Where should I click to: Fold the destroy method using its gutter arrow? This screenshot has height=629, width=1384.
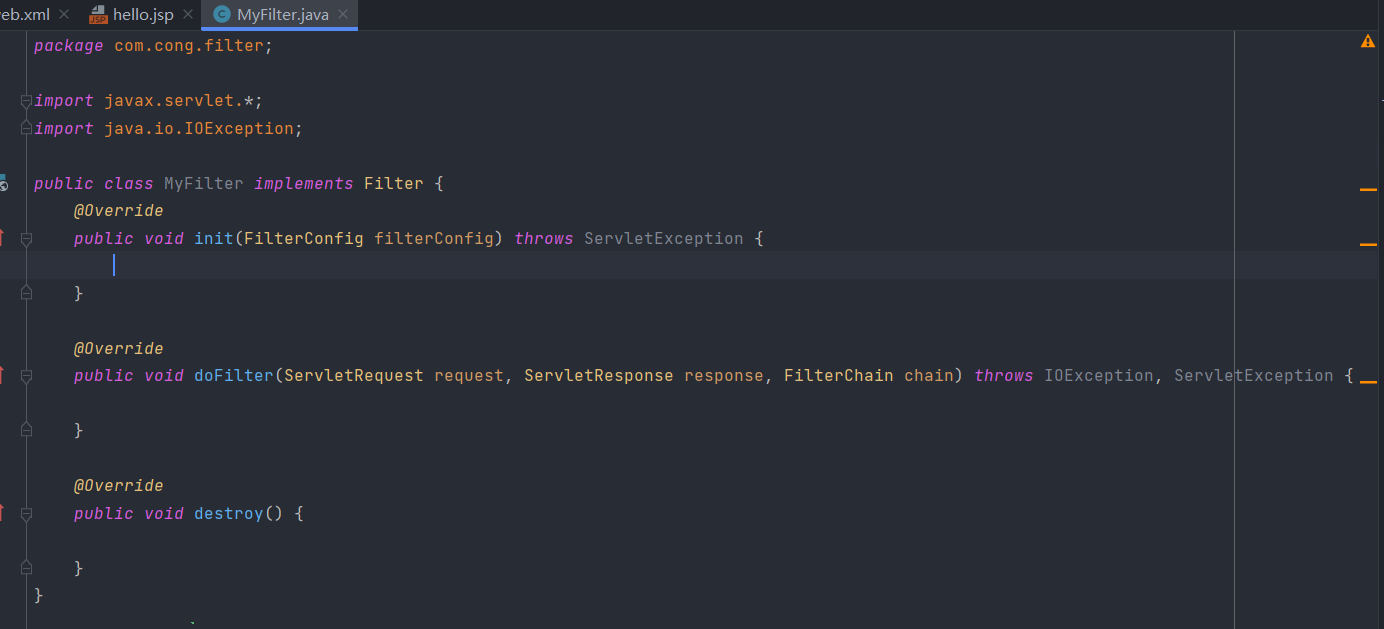point(26,514)
